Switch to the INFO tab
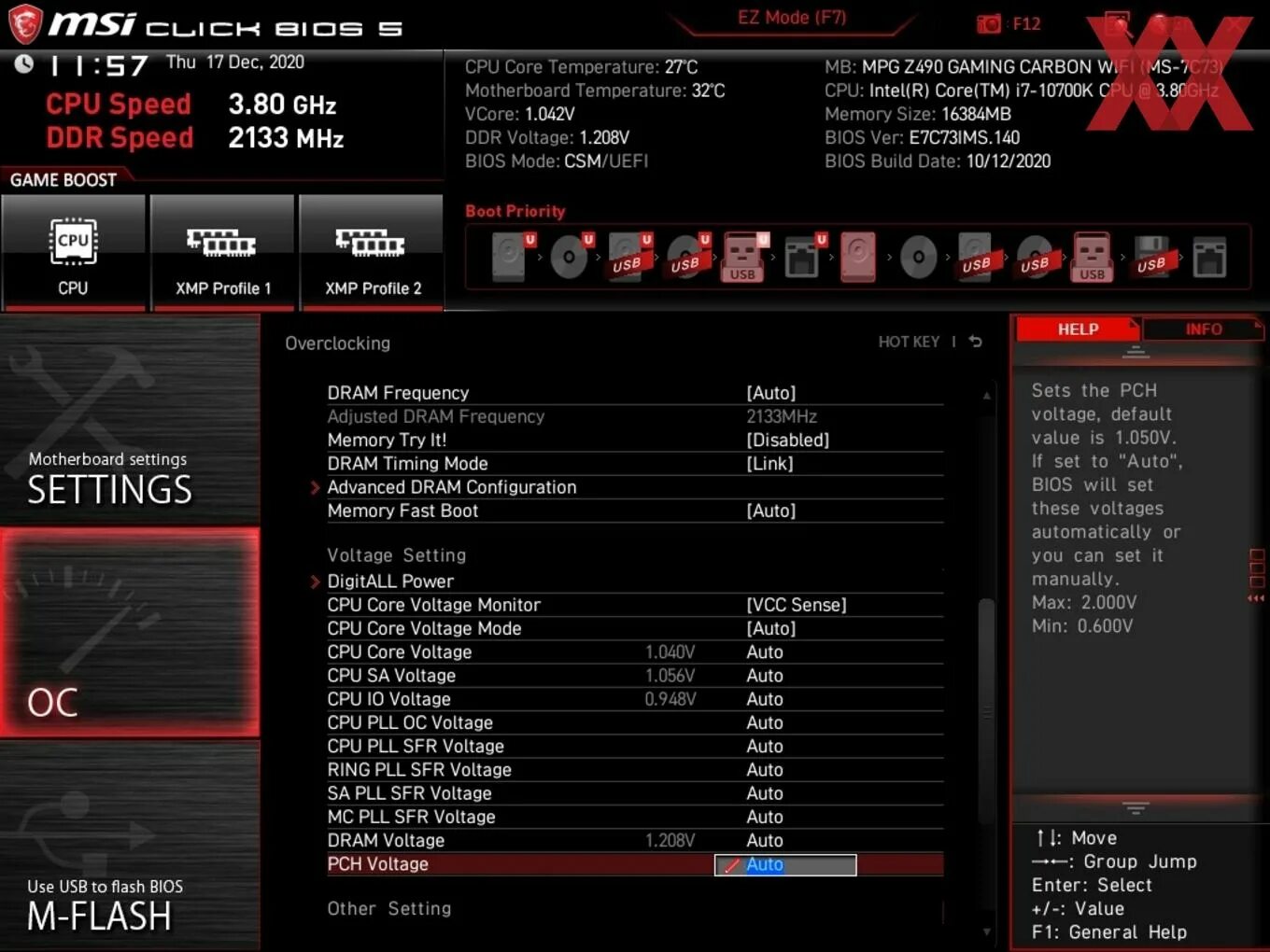The image size is (1270, 952). [1204, 329]
